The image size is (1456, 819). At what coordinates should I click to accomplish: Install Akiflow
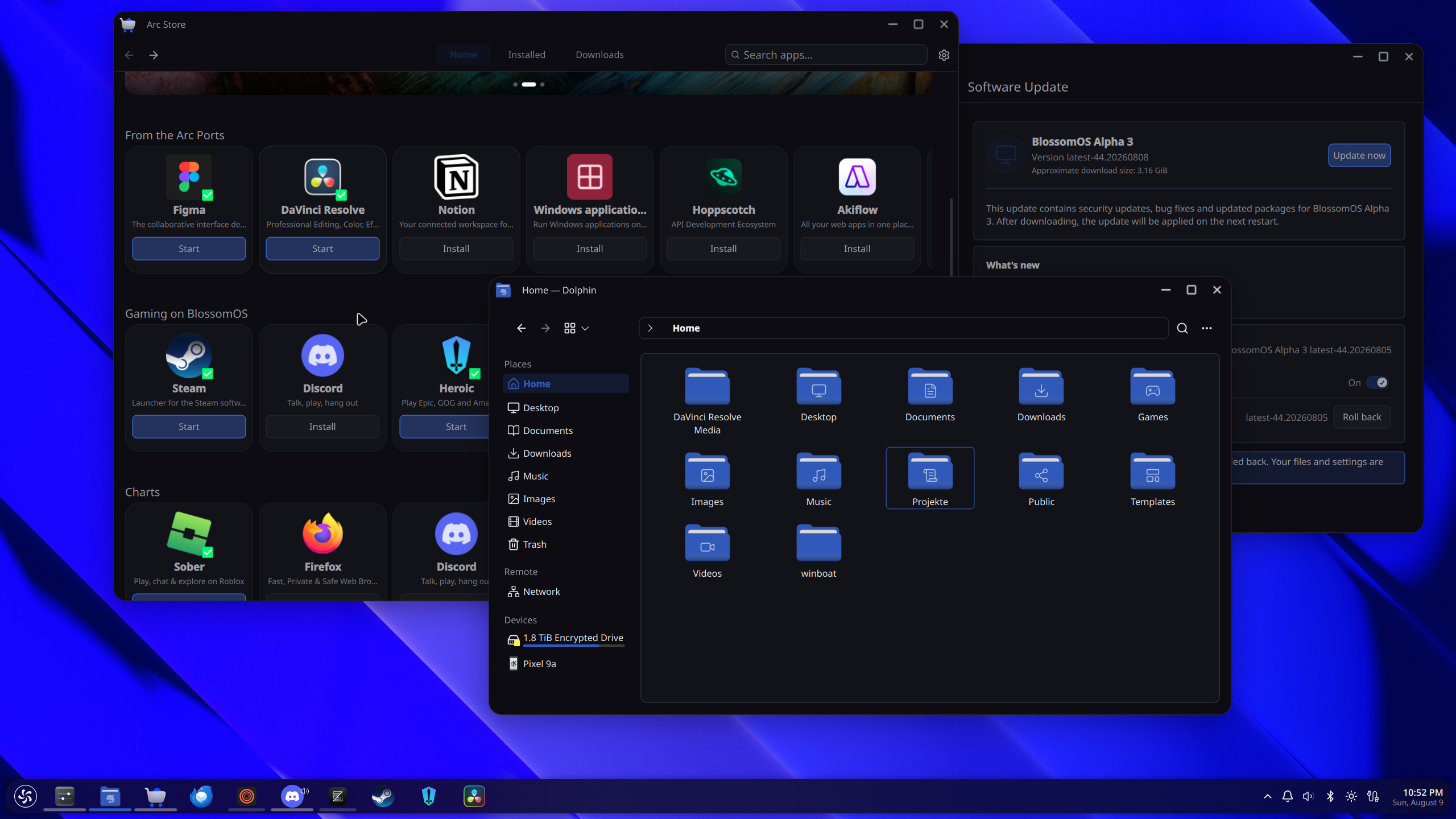pyautogui.click(x=857, y=249)
